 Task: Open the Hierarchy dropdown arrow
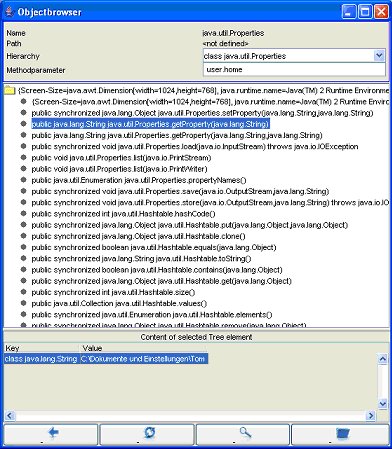(x=379, y=55)
